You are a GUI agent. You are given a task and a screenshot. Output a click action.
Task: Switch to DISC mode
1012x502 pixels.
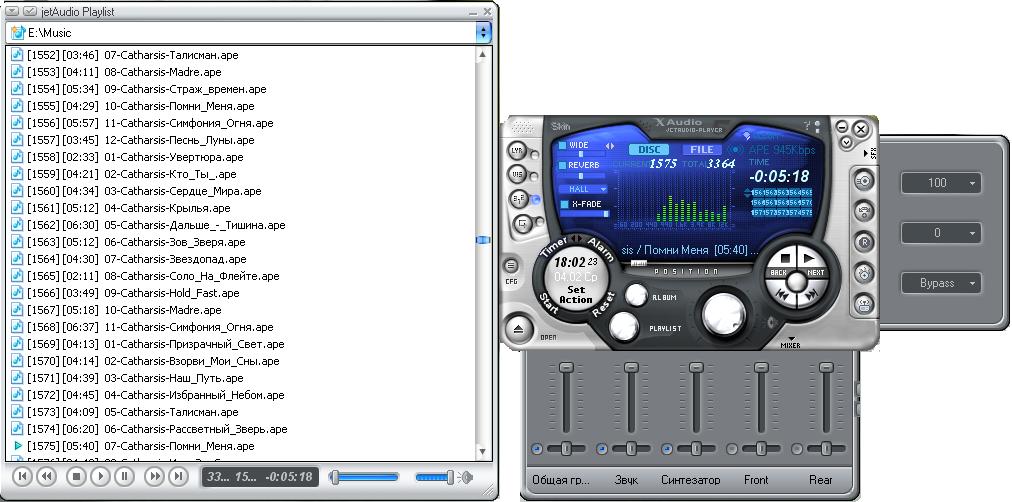(649, 150)
